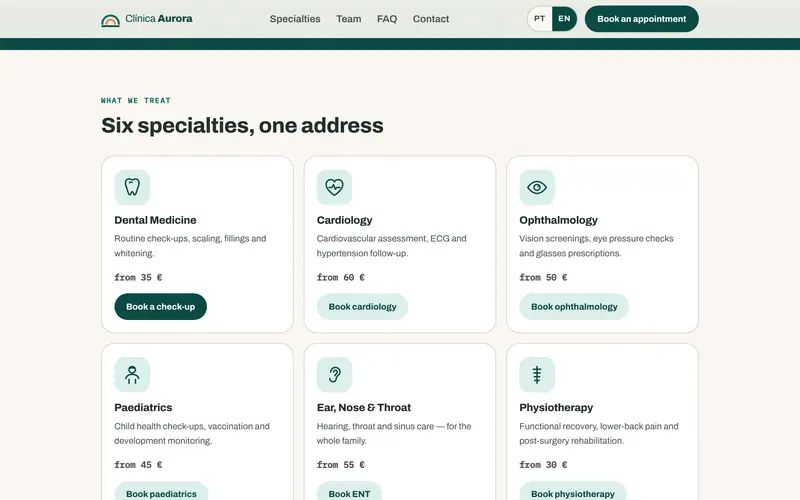
Task: Click the Book cardiology button
Action: click(362, 307)
